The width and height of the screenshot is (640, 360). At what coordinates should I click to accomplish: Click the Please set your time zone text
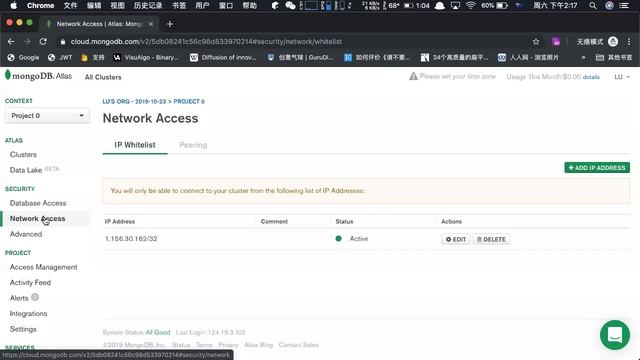(x=458, y=76)
